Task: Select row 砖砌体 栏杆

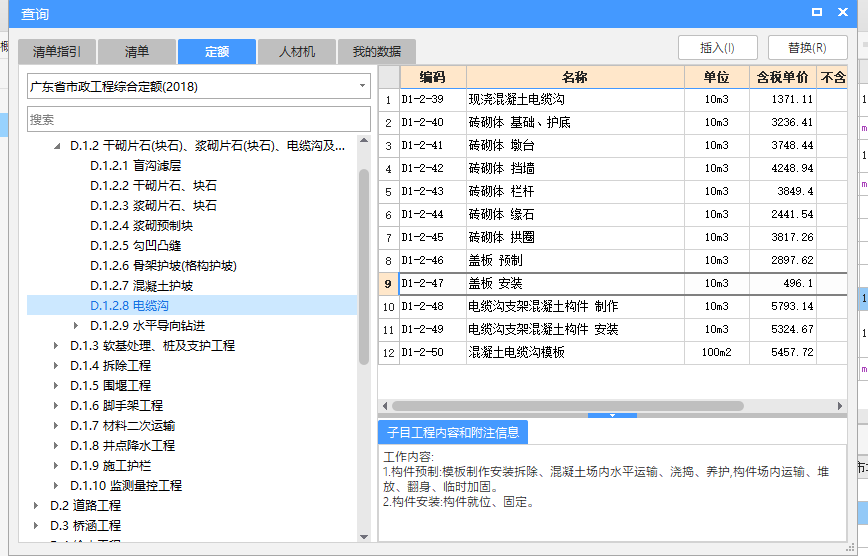Action: tap(613, 192)
